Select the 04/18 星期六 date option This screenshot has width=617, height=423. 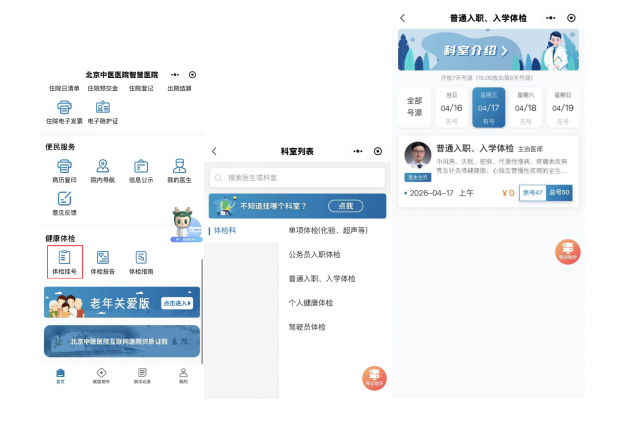click(x=523, y=107)
